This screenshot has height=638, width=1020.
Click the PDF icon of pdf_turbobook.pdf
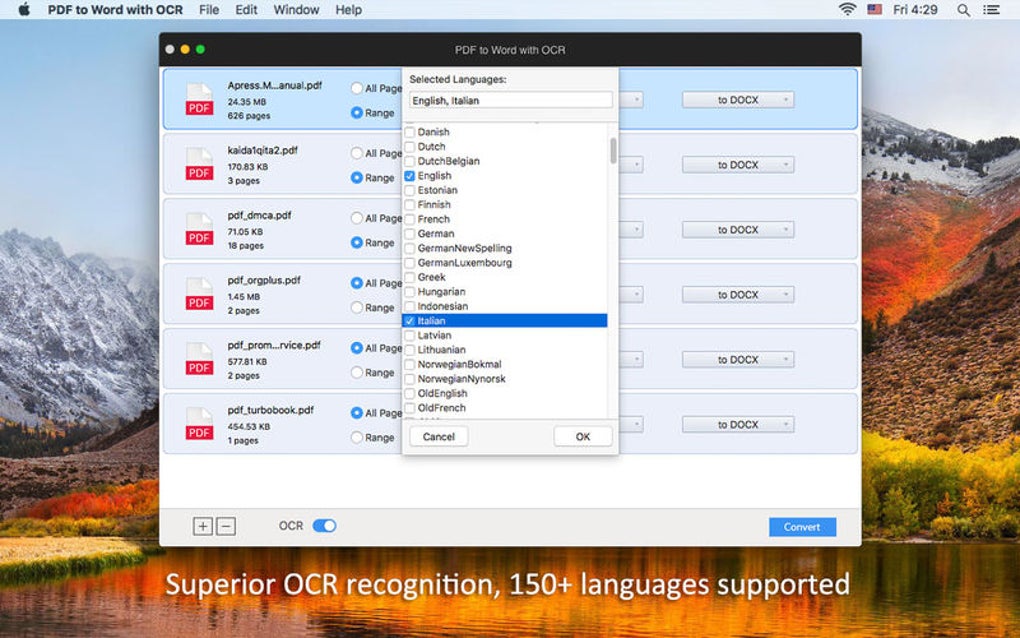click(x=199, y=424)
